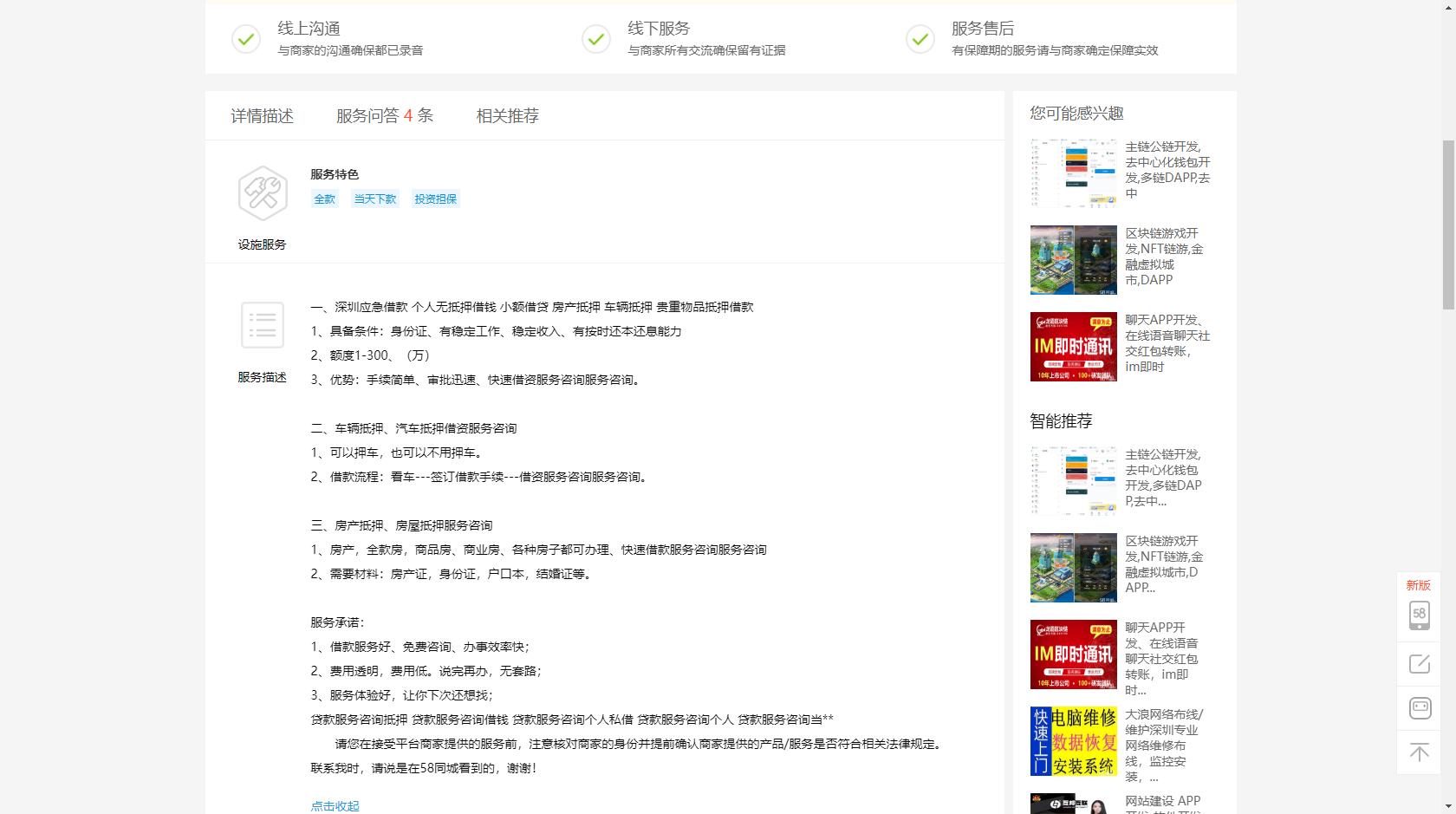Click the 线上沟通 green checkmark icon
Screen dimensions: 1456x814
coord(245,39)
